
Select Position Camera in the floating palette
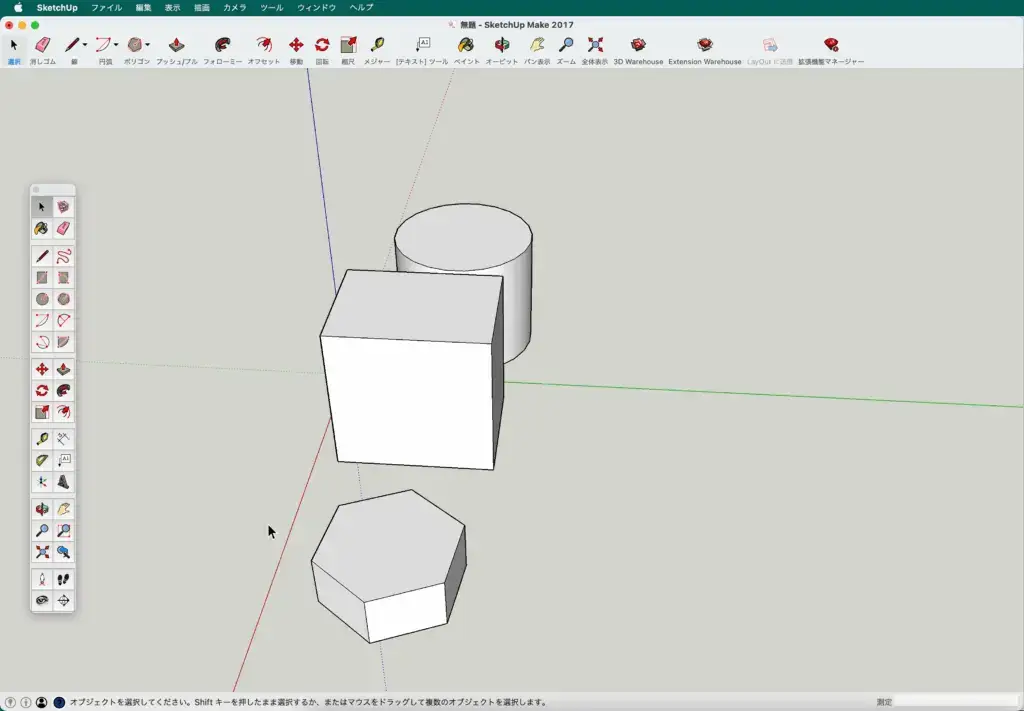coord(42,580)
